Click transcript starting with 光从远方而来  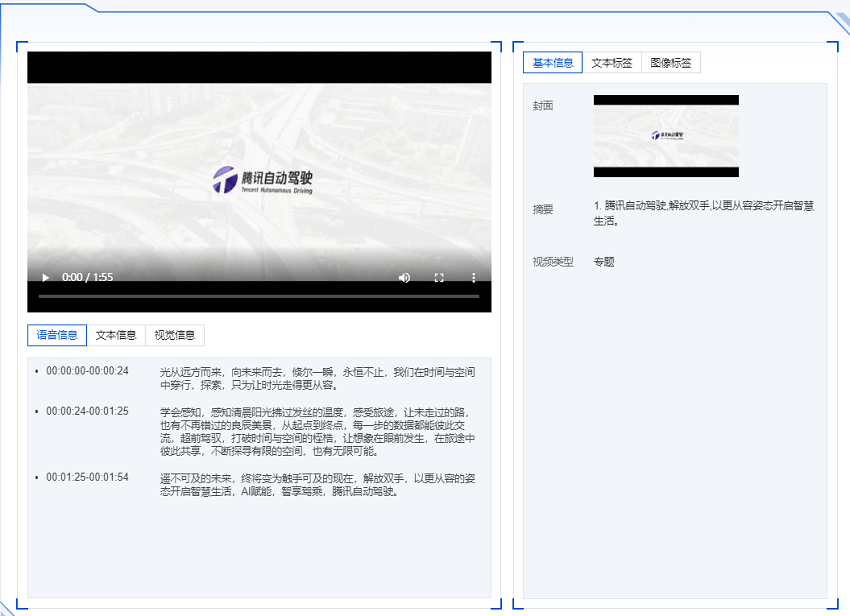(x=318, y=378)
